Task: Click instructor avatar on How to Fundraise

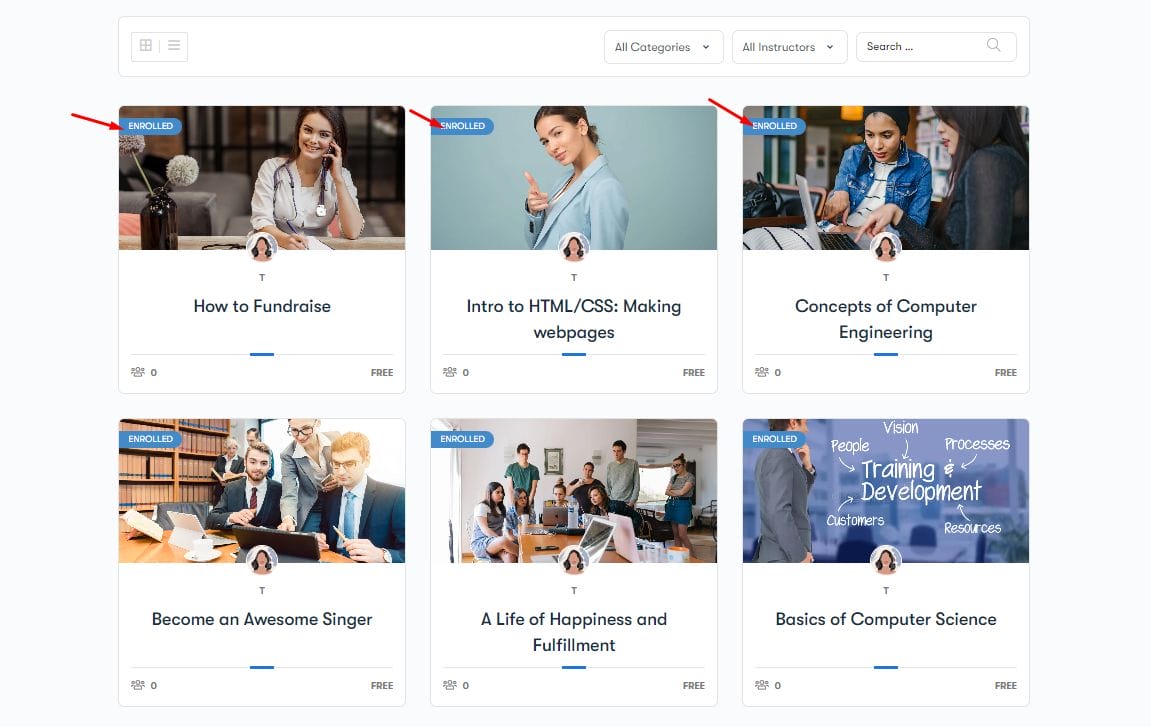Action: 262,247
